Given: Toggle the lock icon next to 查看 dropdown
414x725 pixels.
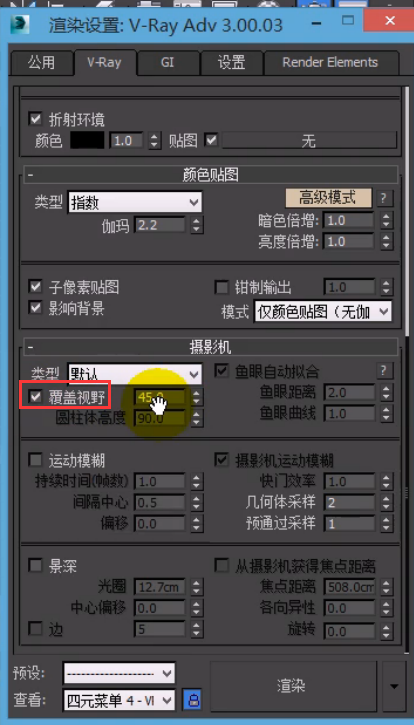Looking at the screenshot, I should point(192,700).
